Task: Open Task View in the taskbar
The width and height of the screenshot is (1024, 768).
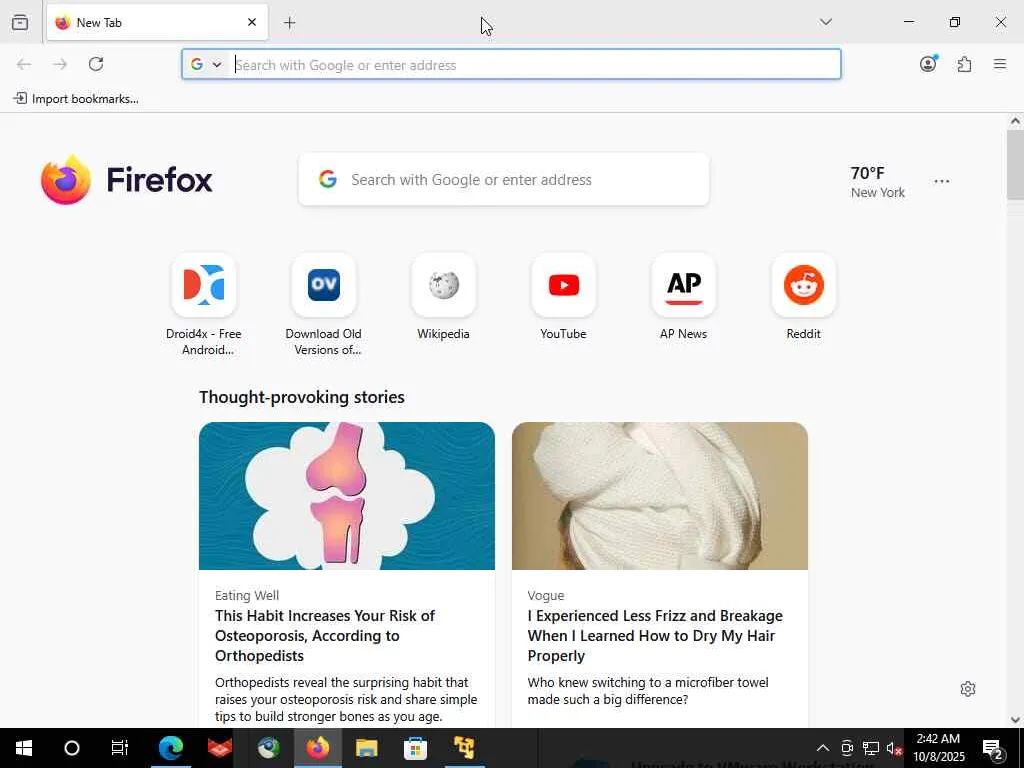Action: point(120,748)
